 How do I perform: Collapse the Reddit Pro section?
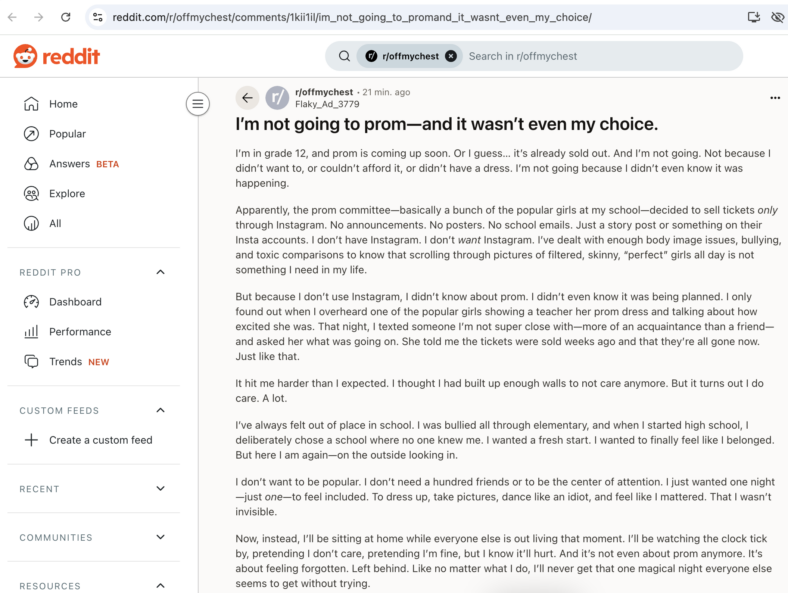(x=160, y=272)
